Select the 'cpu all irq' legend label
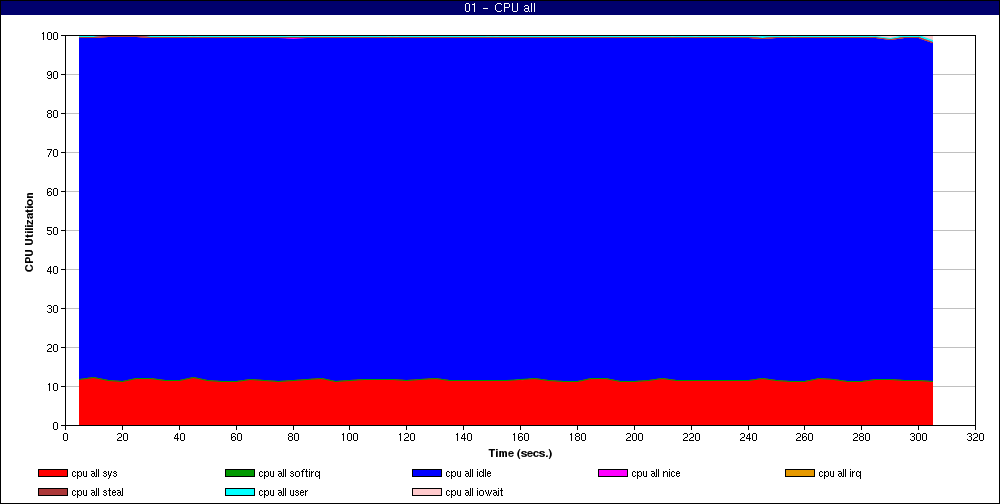This screenshot has height=504, width=1000. pyautogui.click(x=839, y=473)
